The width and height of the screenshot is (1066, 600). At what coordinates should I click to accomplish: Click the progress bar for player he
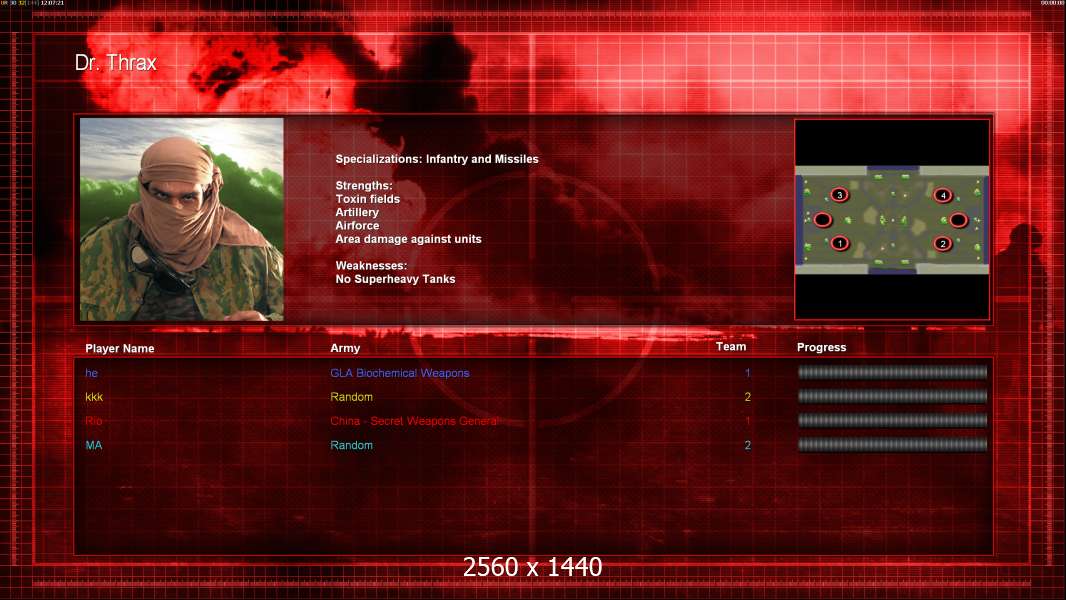pyautogui.click(x=892, y=372)
